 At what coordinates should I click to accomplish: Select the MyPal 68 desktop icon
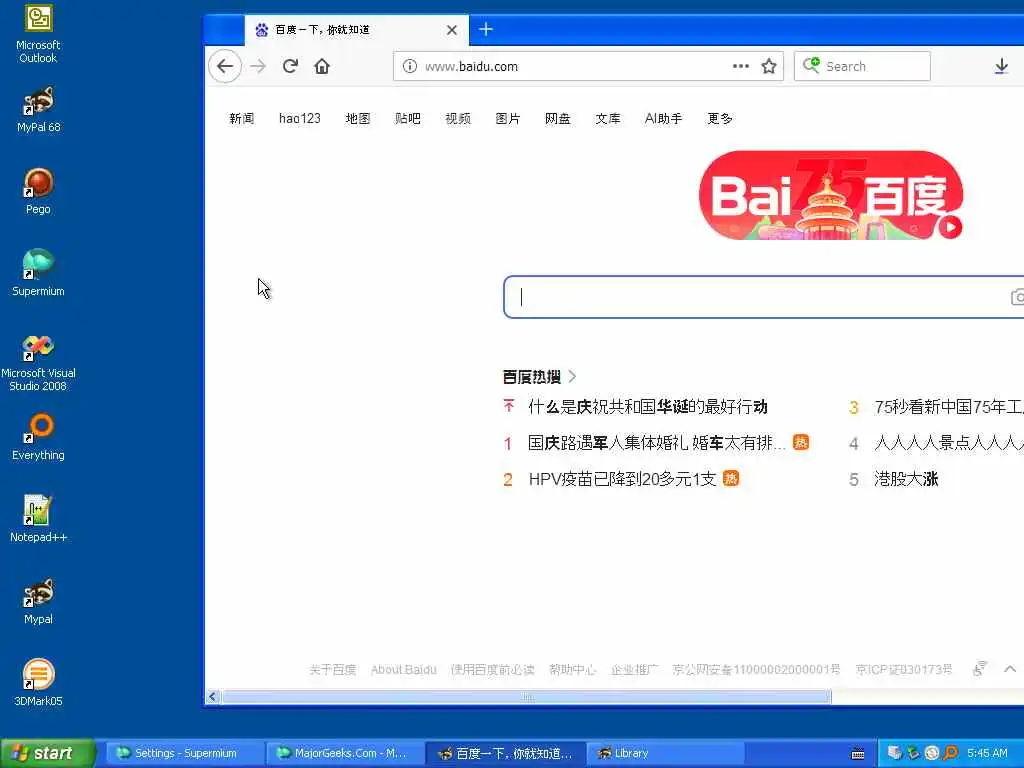tap(38, 110)
